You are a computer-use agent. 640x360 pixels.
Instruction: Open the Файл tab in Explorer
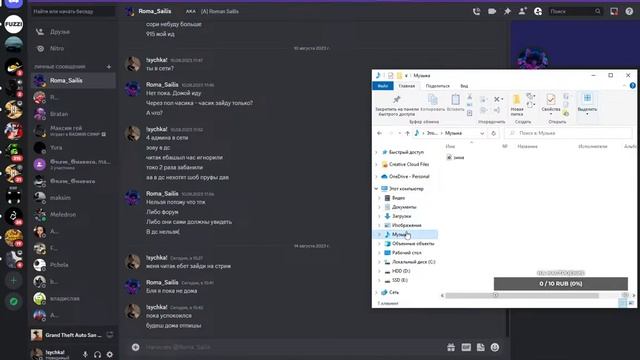tap(383, 86)
